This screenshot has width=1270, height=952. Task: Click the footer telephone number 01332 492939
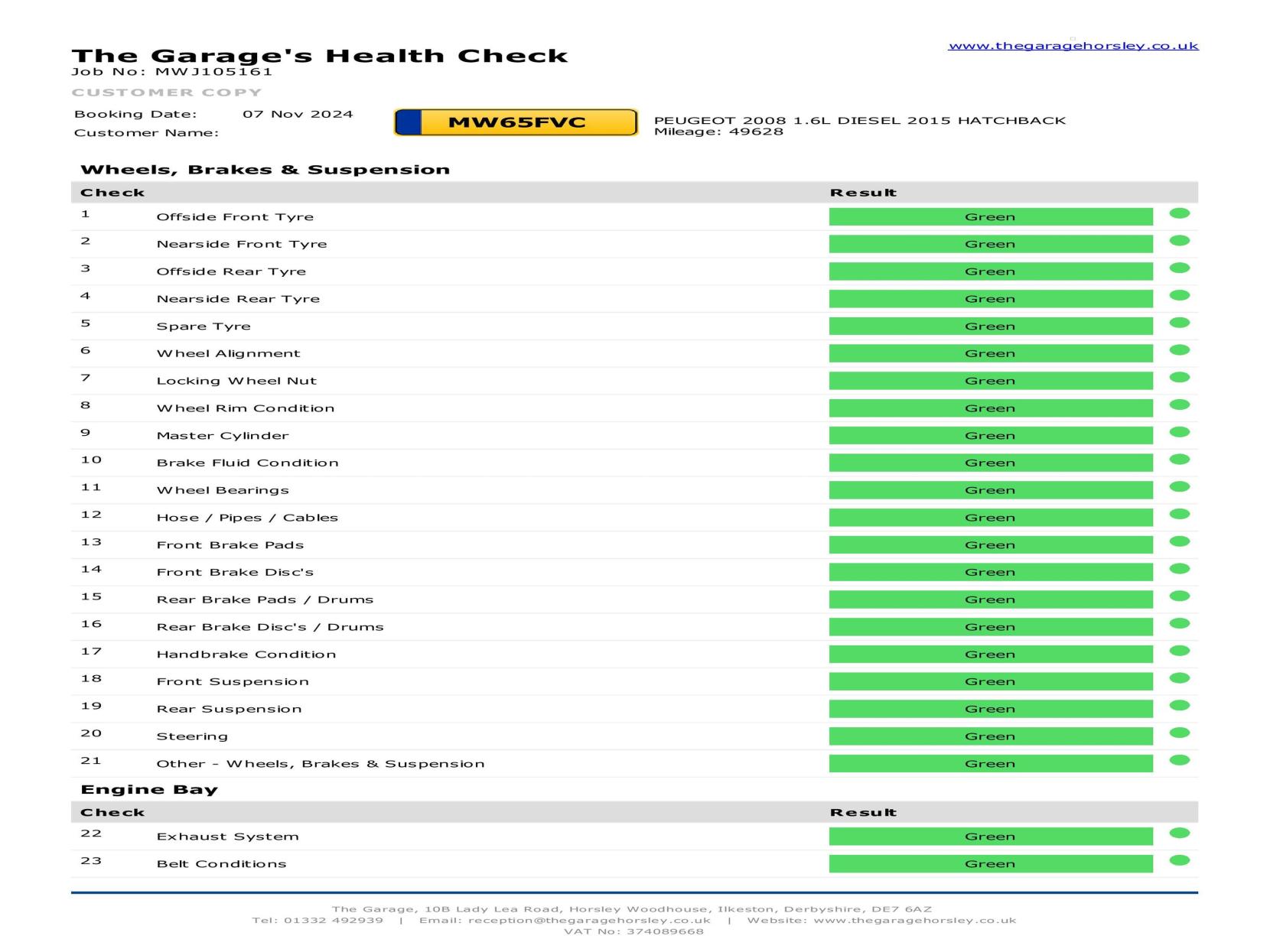[x=334, y=921]
